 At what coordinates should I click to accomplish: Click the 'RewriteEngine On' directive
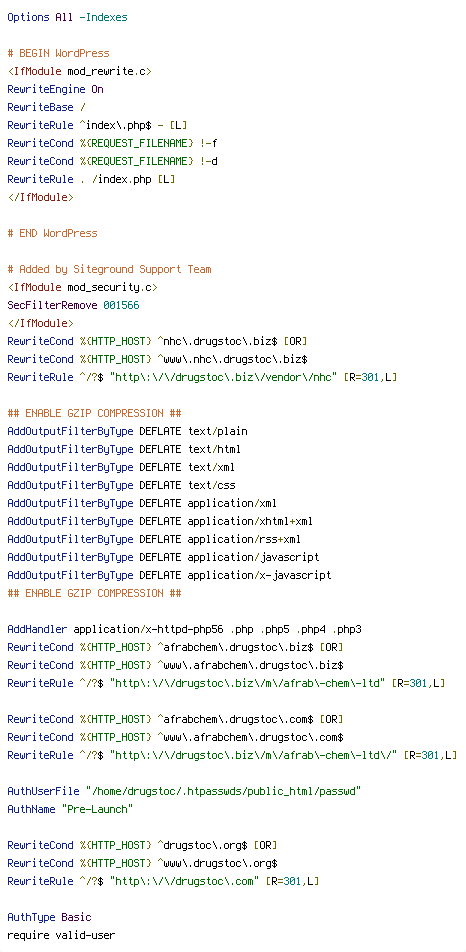pos(55,89)
